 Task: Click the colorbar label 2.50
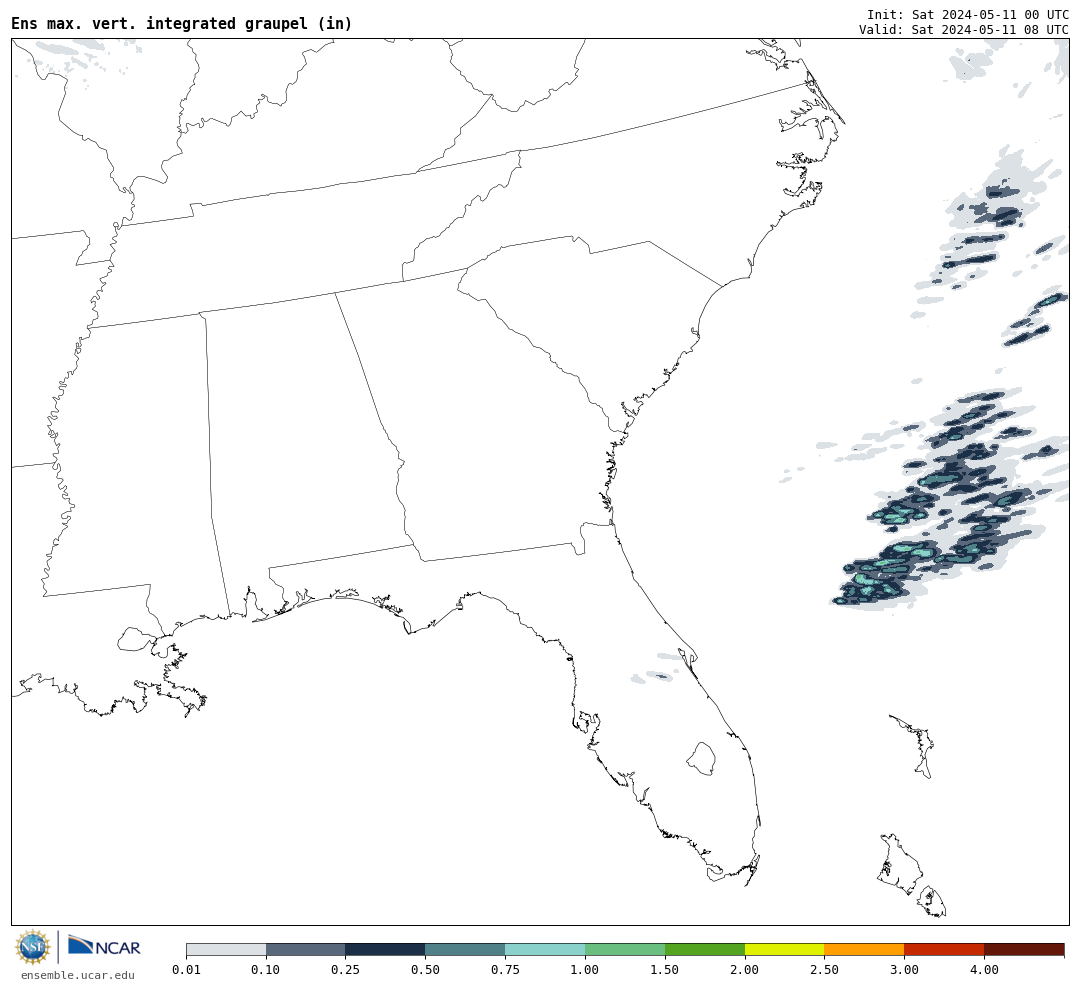(x=824, y=969)
